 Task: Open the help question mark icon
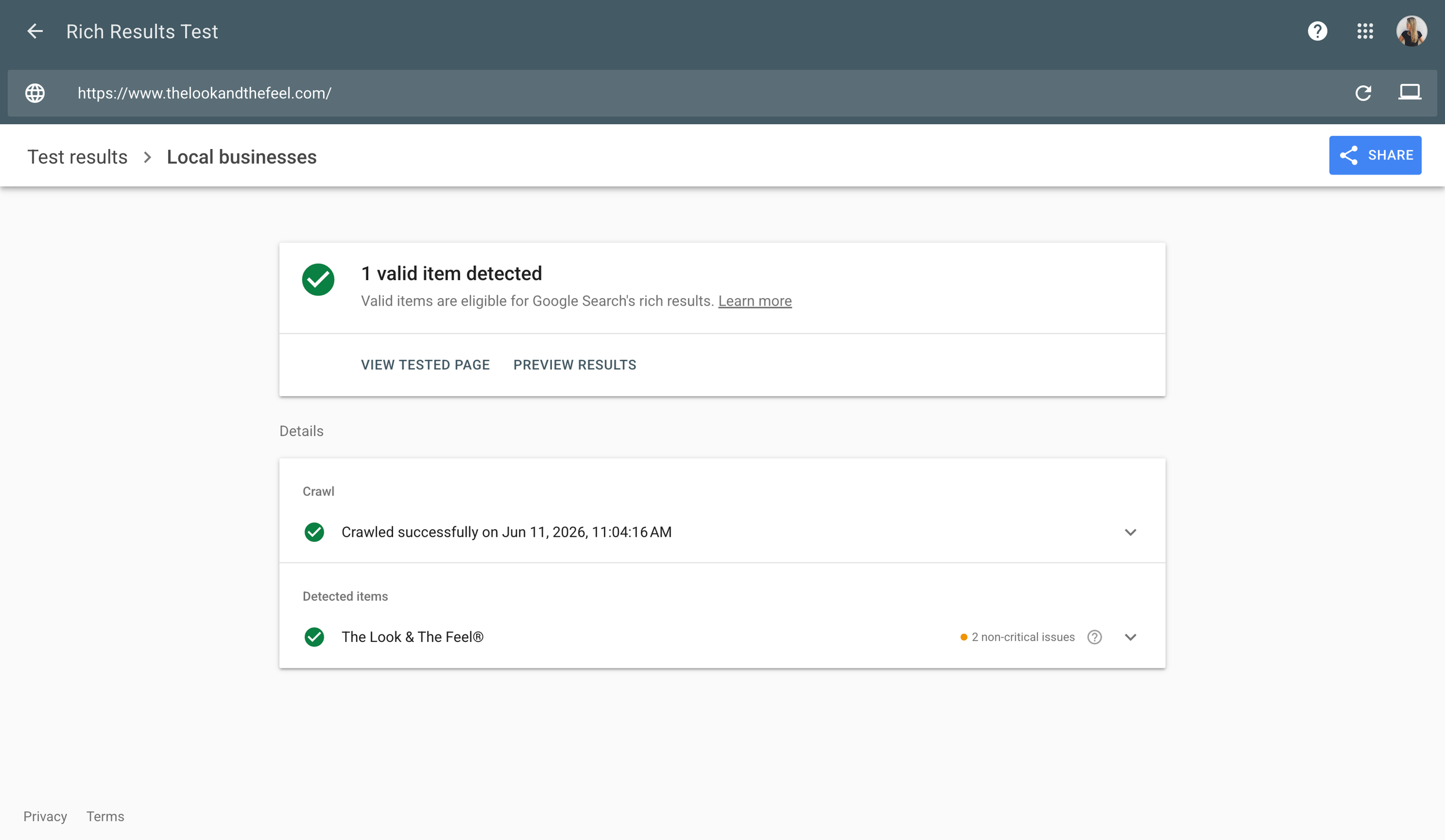tap(1317, 31)
